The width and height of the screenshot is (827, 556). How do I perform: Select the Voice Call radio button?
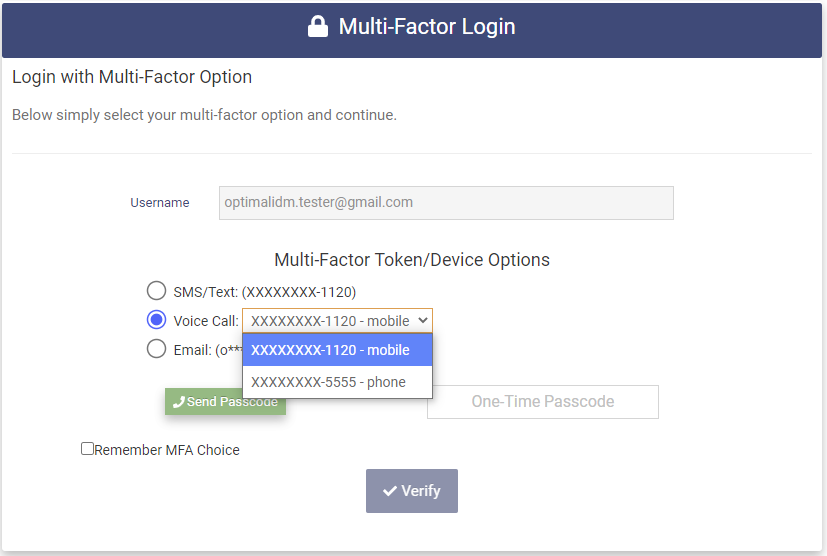[156, 320]
